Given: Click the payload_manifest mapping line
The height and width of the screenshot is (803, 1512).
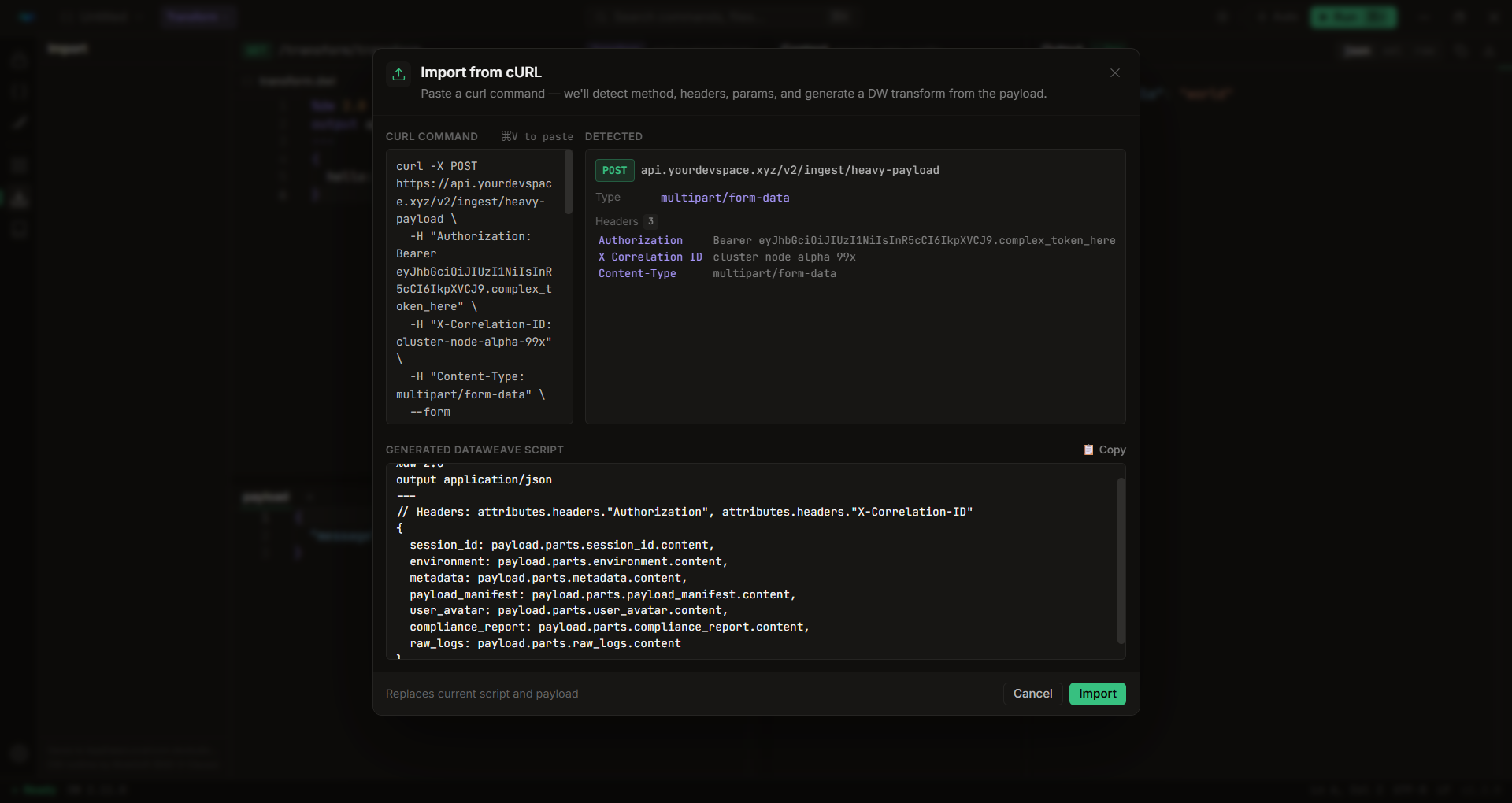Looking at the screenshot, I should (602, 594).
